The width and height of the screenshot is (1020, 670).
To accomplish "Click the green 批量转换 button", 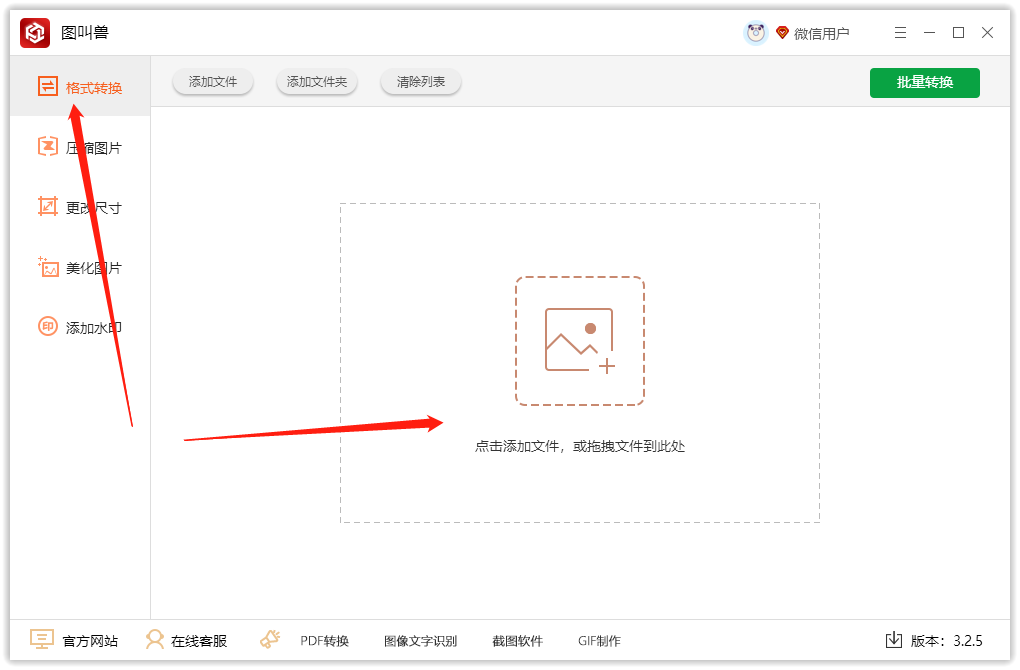I will (924, 82).
